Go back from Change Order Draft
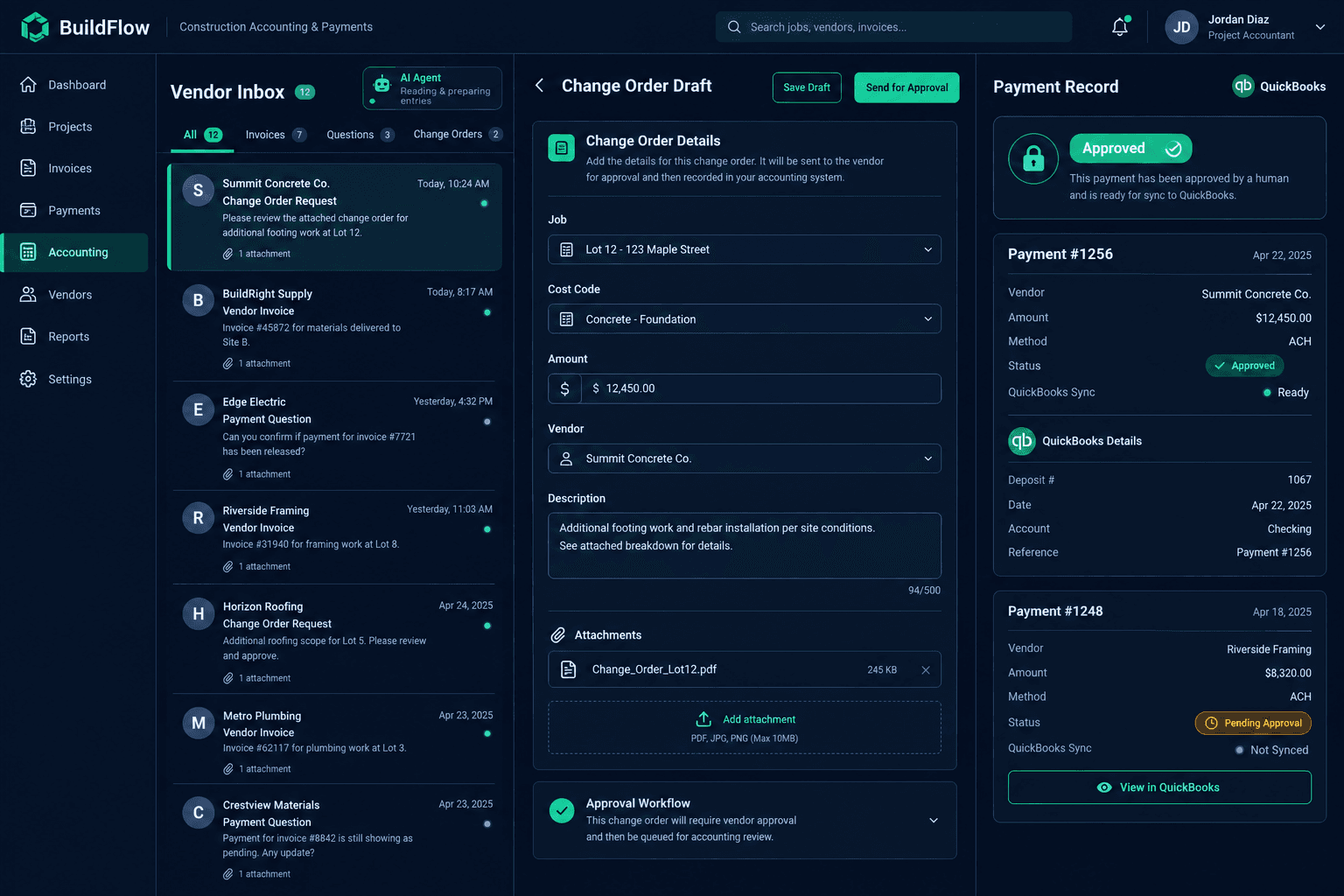This screenshot has width=1344, height=896. (540, 86)
